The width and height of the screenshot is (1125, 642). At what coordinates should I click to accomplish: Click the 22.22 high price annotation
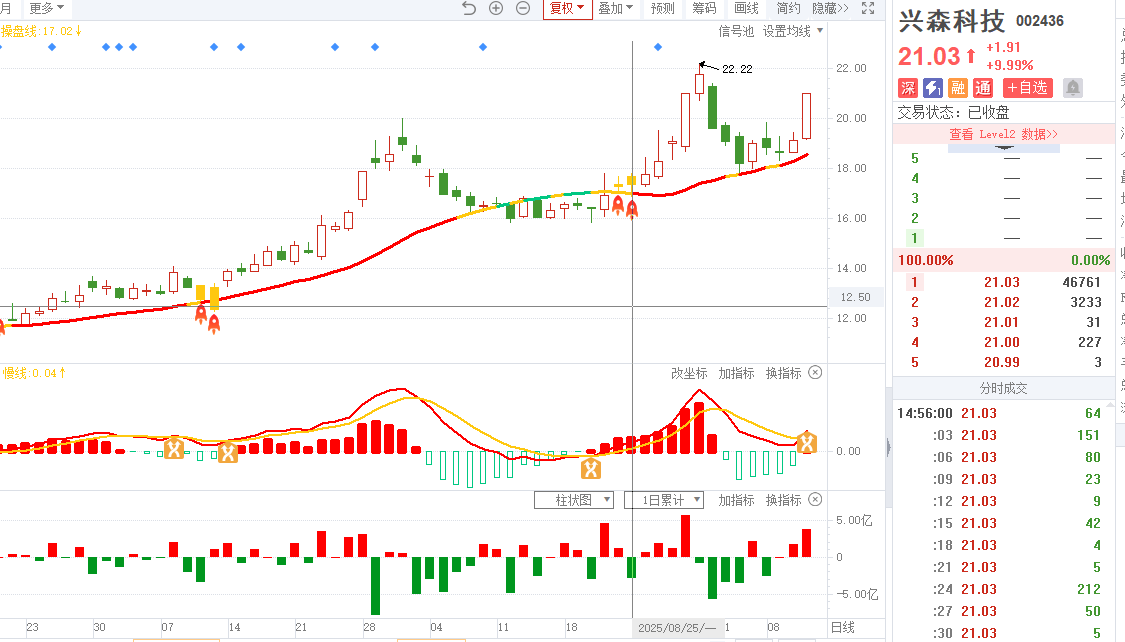pyautogui.click(x=737, y=69)
